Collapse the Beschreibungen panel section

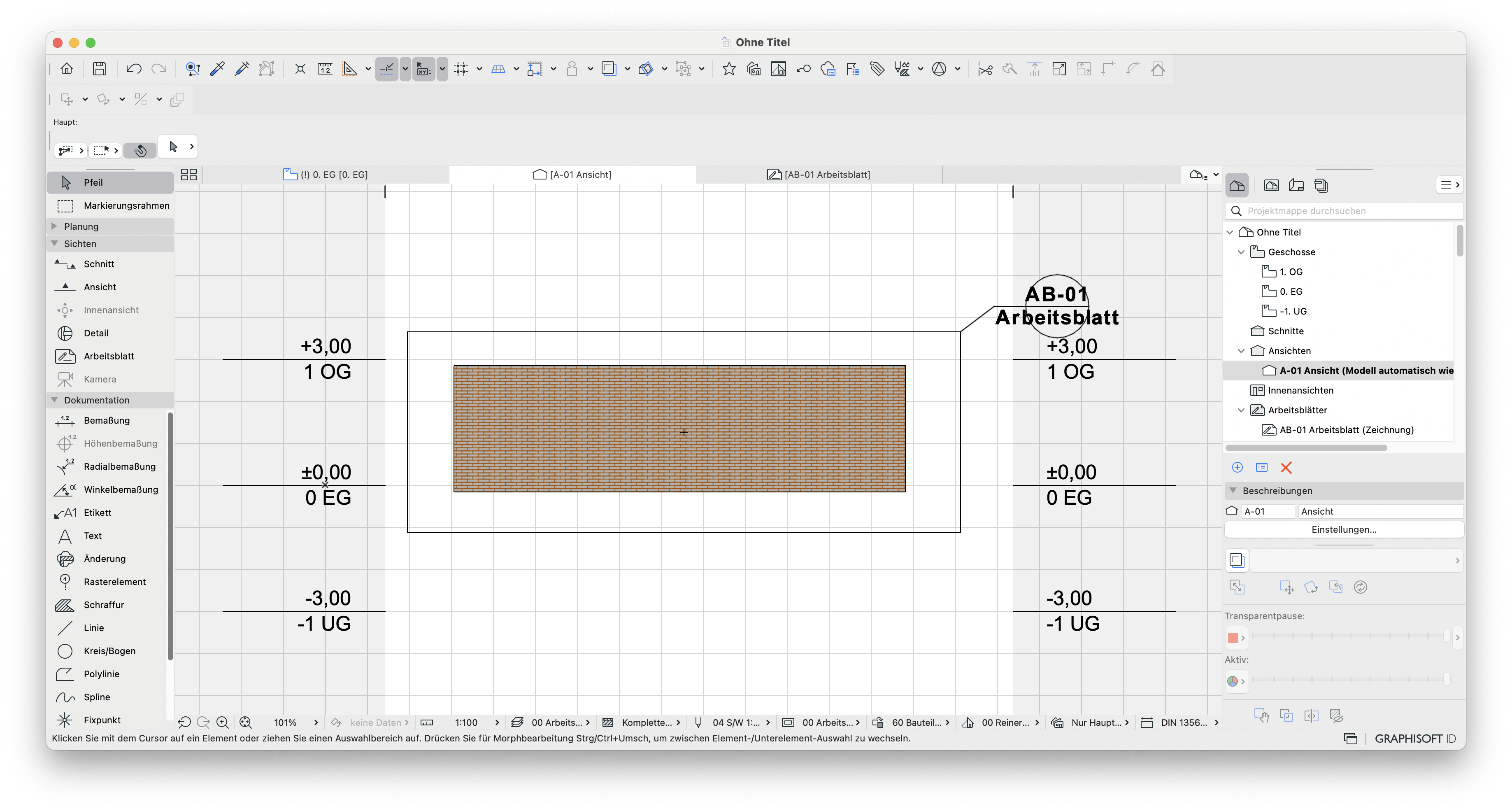(1233, 490)
